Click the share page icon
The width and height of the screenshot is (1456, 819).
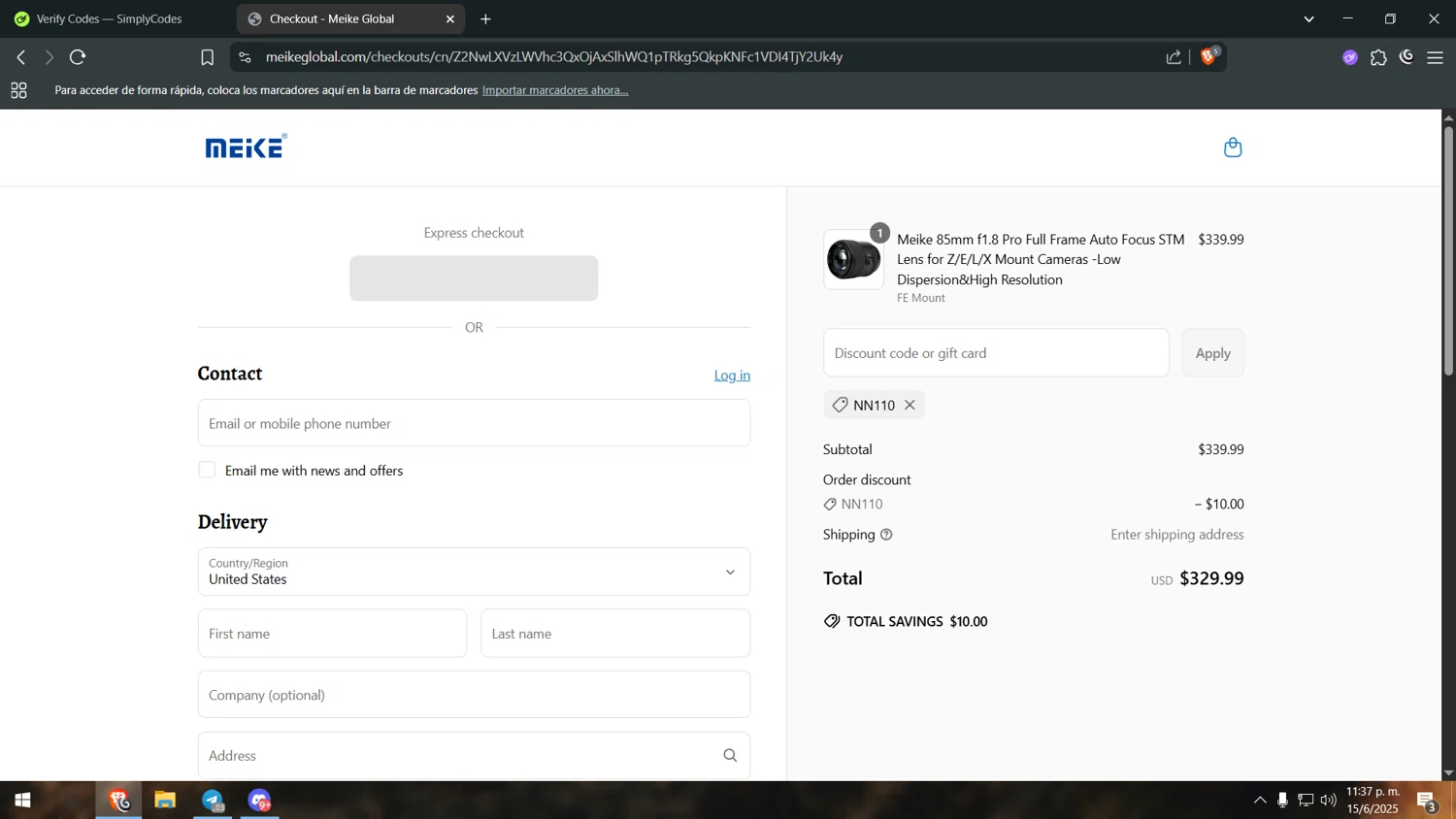click(1174, 57)
